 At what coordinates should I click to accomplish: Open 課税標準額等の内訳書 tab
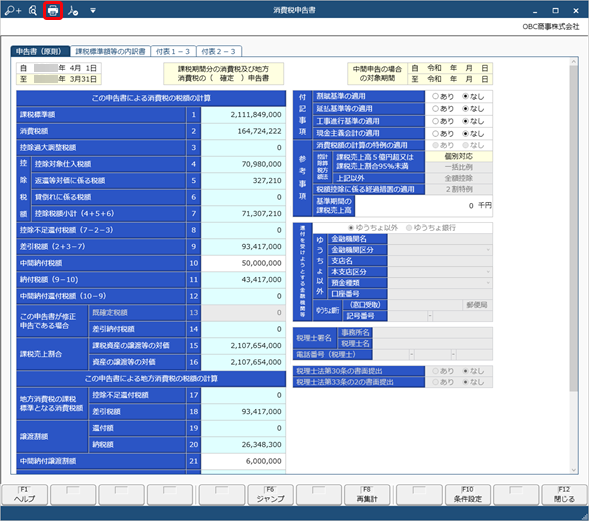[x=110, y=51]
